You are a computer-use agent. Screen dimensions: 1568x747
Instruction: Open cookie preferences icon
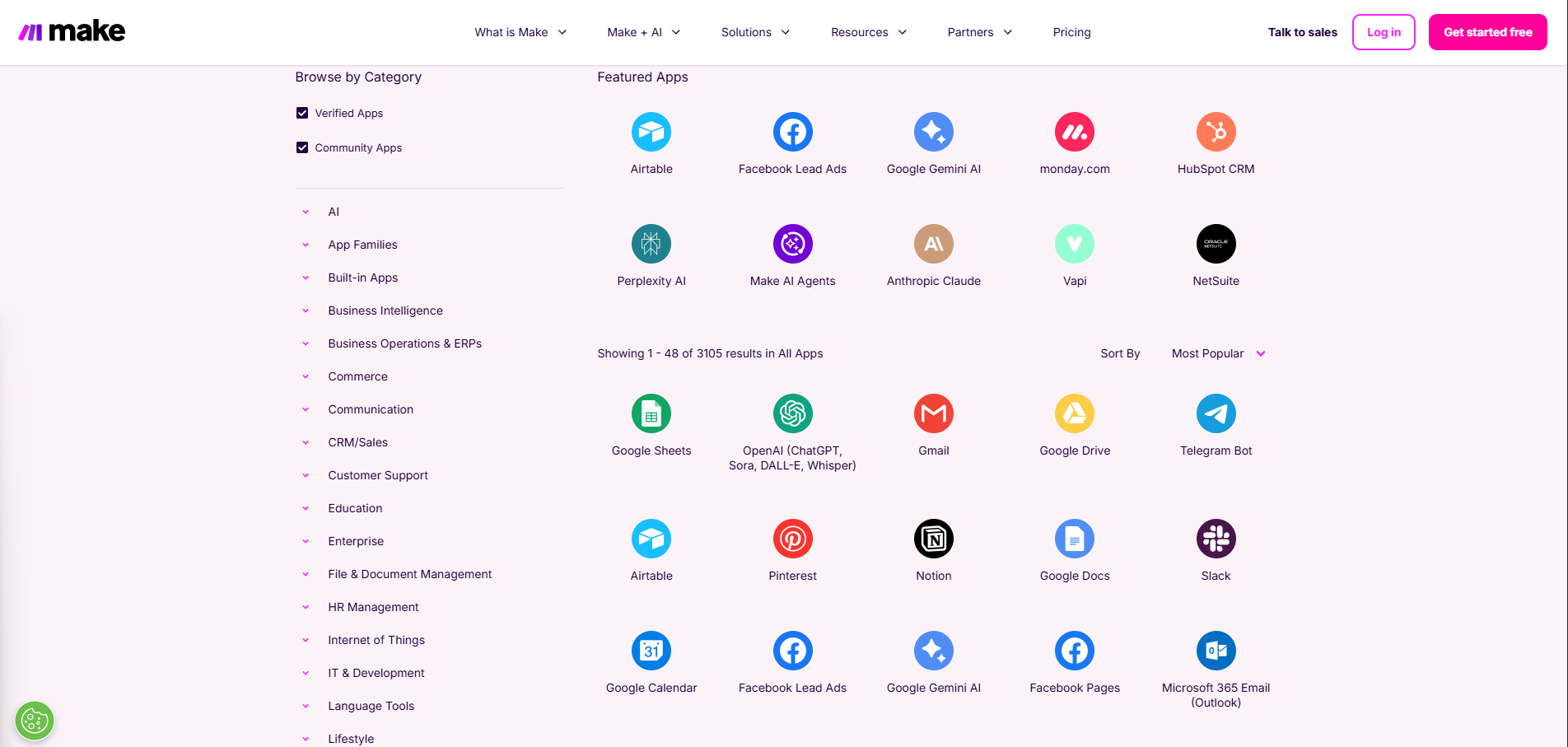(35, 721)
